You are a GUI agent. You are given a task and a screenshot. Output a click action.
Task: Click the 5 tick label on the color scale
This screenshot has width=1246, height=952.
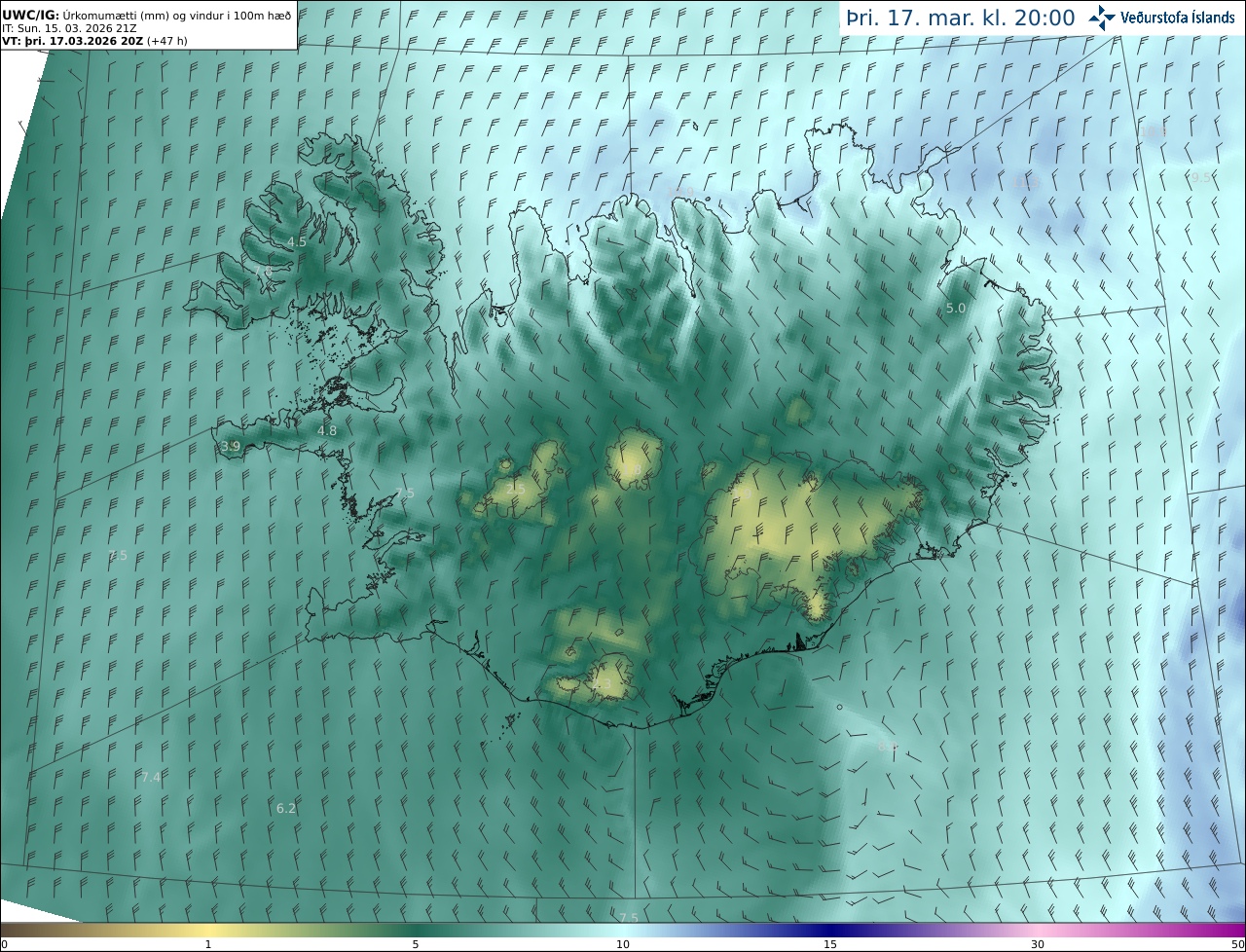(415, 944)
